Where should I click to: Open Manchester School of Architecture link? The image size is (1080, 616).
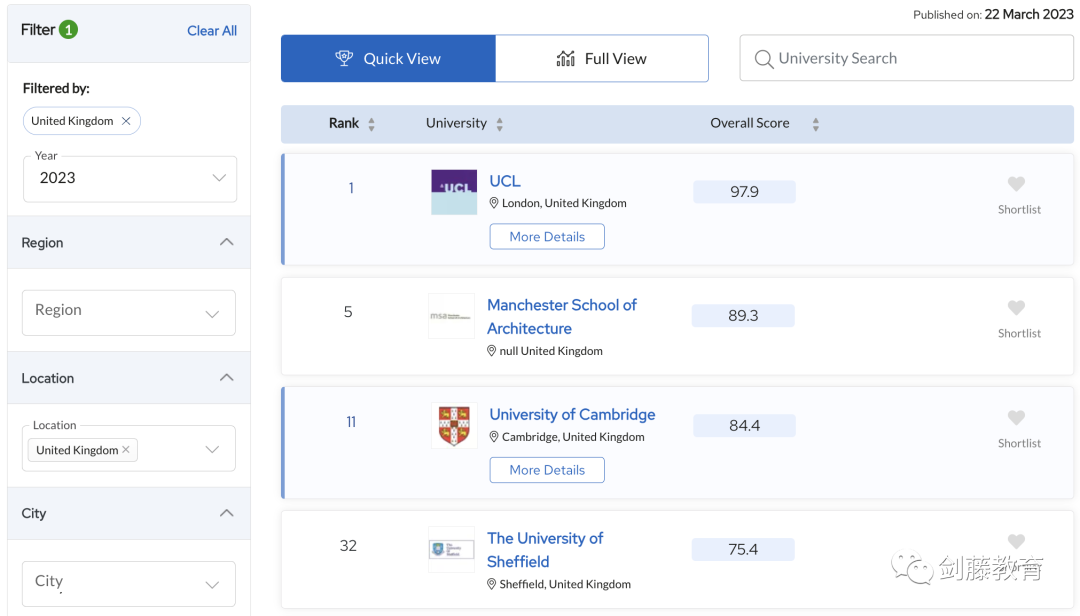click(x=562, y=317)
